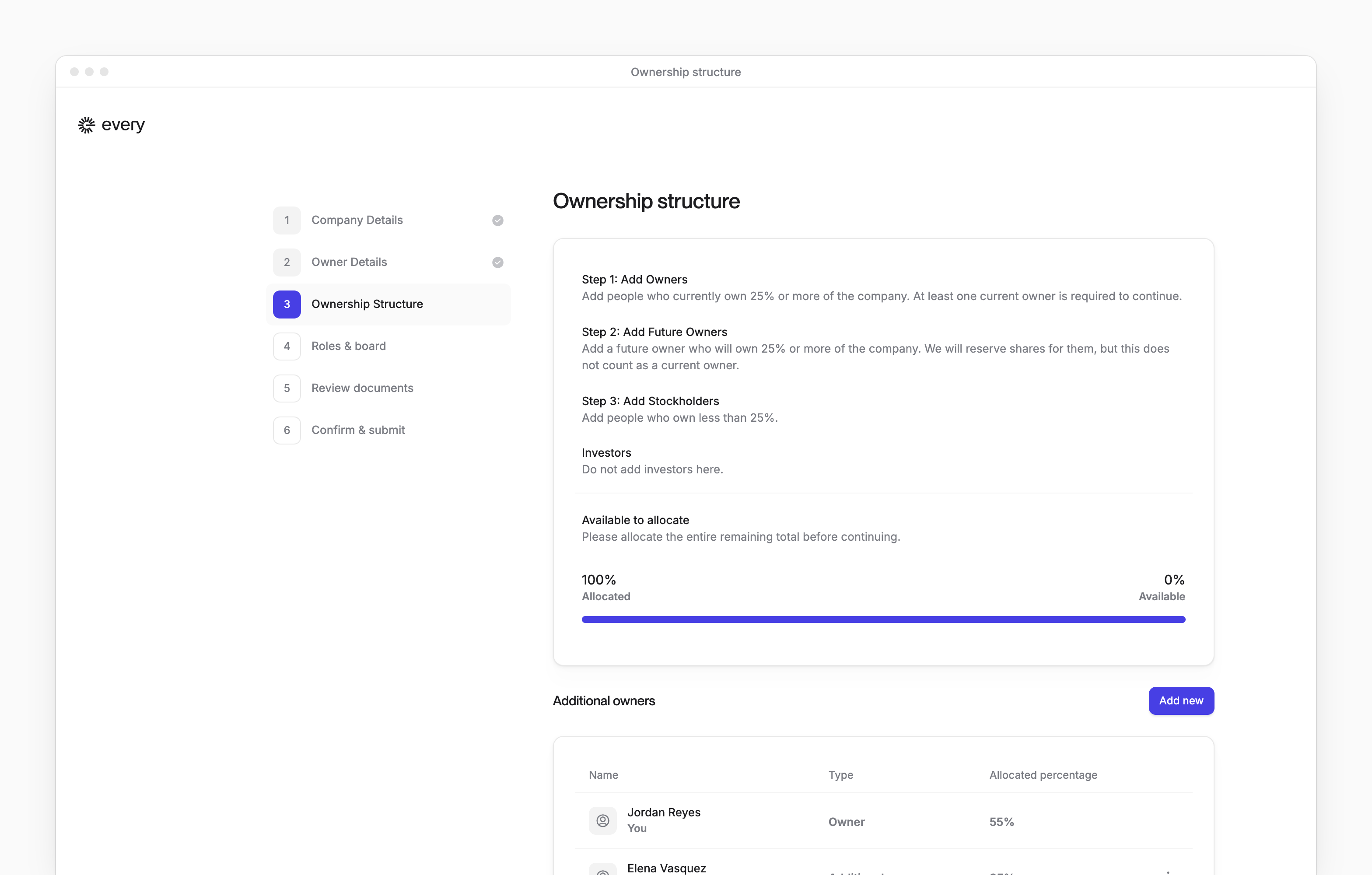Open the Confirm & submit step
The width and height of the screenshot is (1372, 875).
388,430
